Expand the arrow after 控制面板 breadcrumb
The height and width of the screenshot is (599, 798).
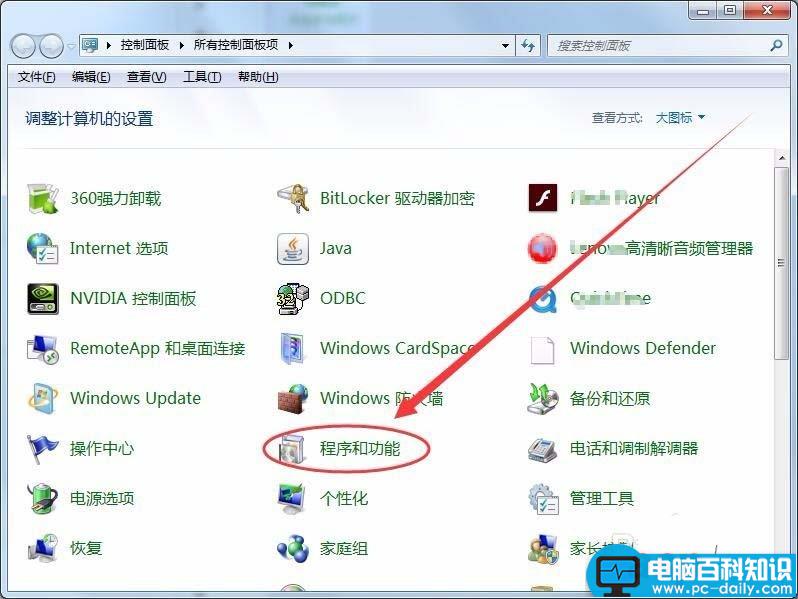182,45
